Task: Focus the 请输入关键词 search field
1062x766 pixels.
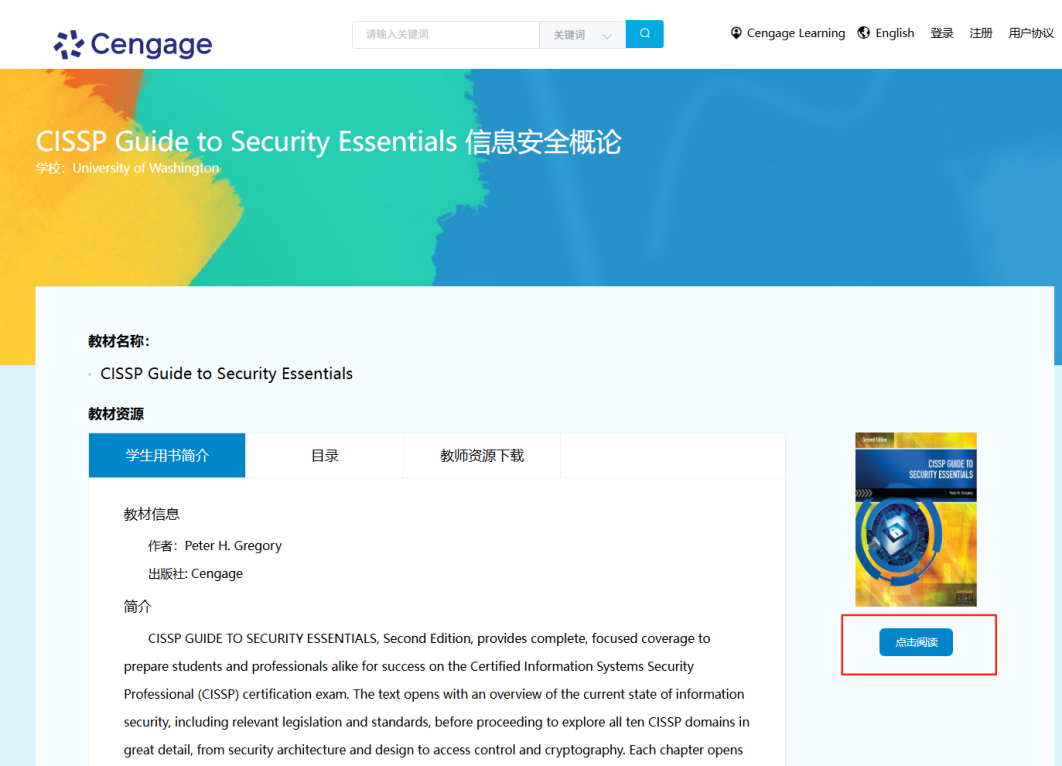Action: [446, 34]
